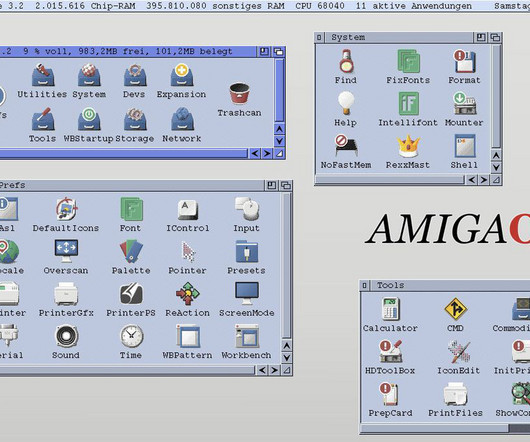This screenshot has width=530, height=442.
Task: Open the WBPattern preferences icon
Action: (x=188, y=336)
